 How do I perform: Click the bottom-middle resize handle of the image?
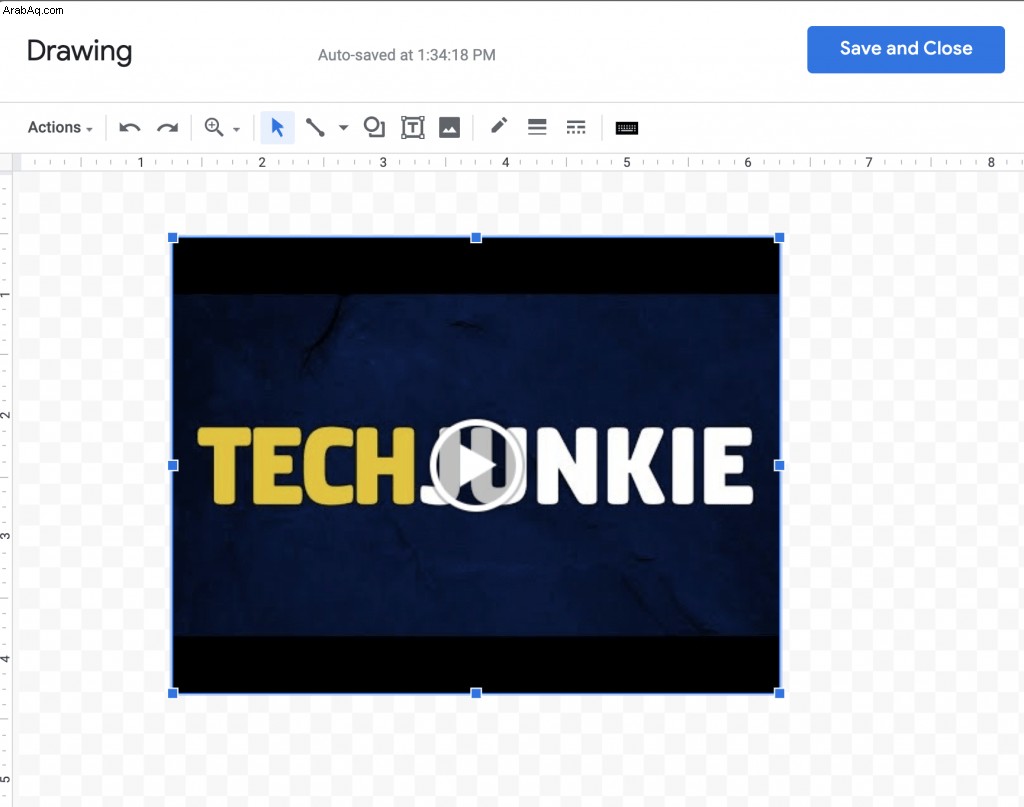click(476, 693)
